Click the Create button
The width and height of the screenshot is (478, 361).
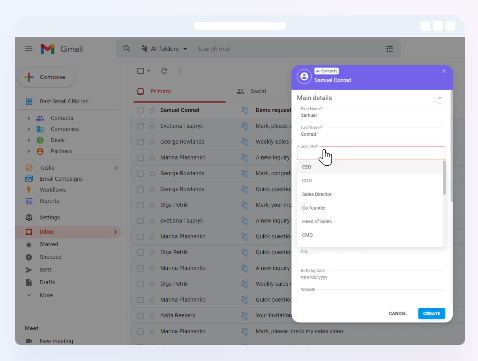coord(431,313)
